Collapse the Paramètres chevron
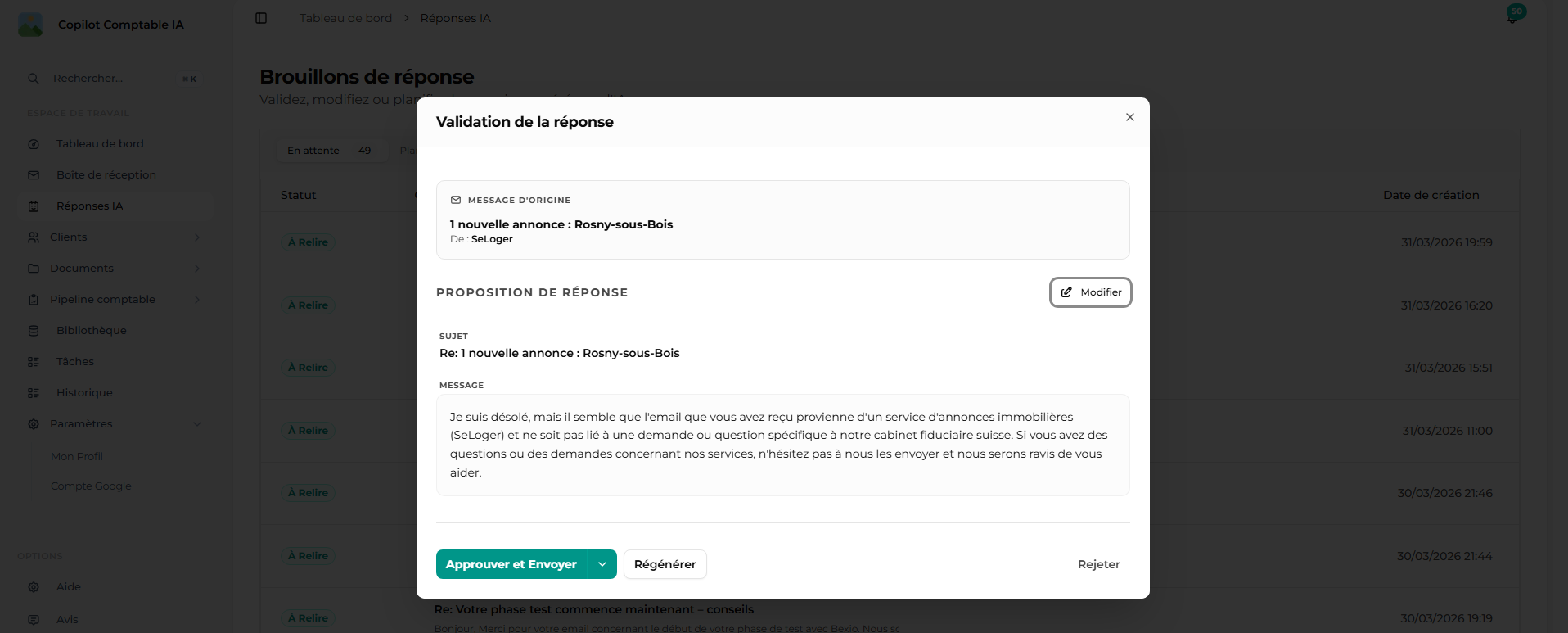The image size is (1568, 633). pos(197,424)
